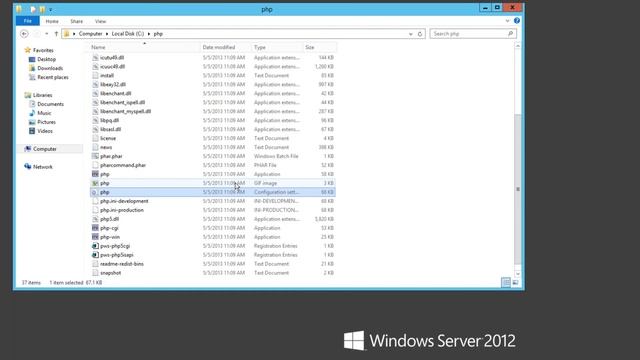Sort files by Type column header
The height and width of the screenshot is (360, 640).
(x=277, y=47)
